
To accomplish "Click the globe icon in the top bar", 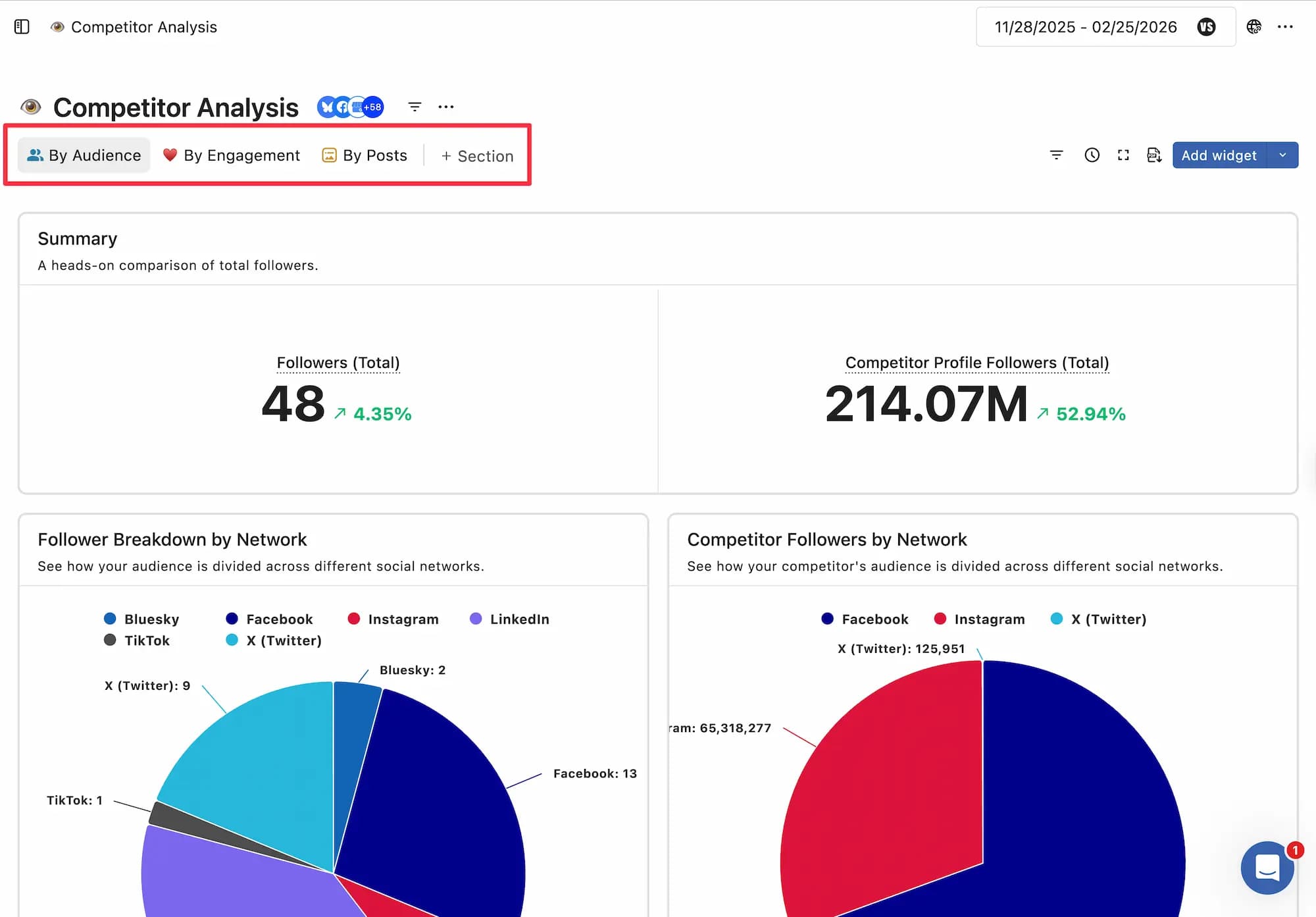I will tap(1254, 27).
